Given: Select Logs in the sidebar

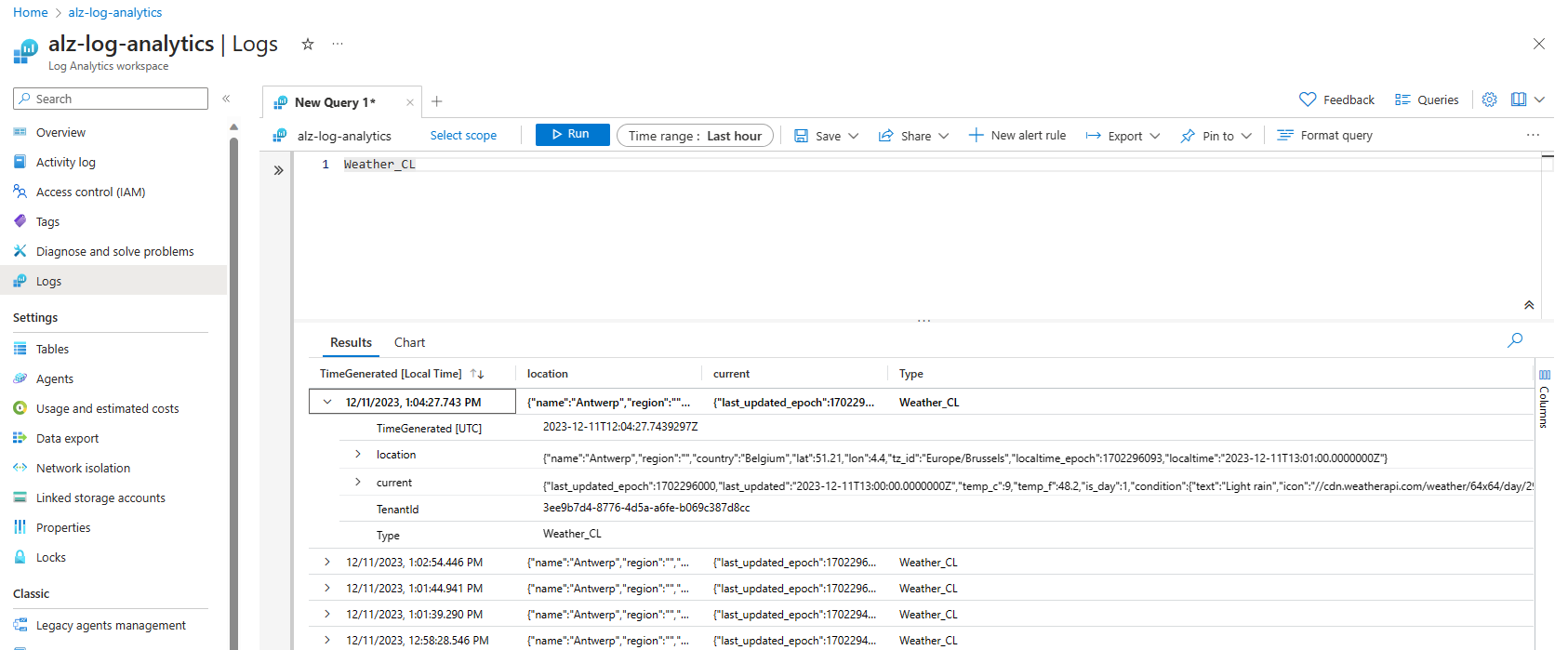Looking at the screenshot, I should pos(113,281).
